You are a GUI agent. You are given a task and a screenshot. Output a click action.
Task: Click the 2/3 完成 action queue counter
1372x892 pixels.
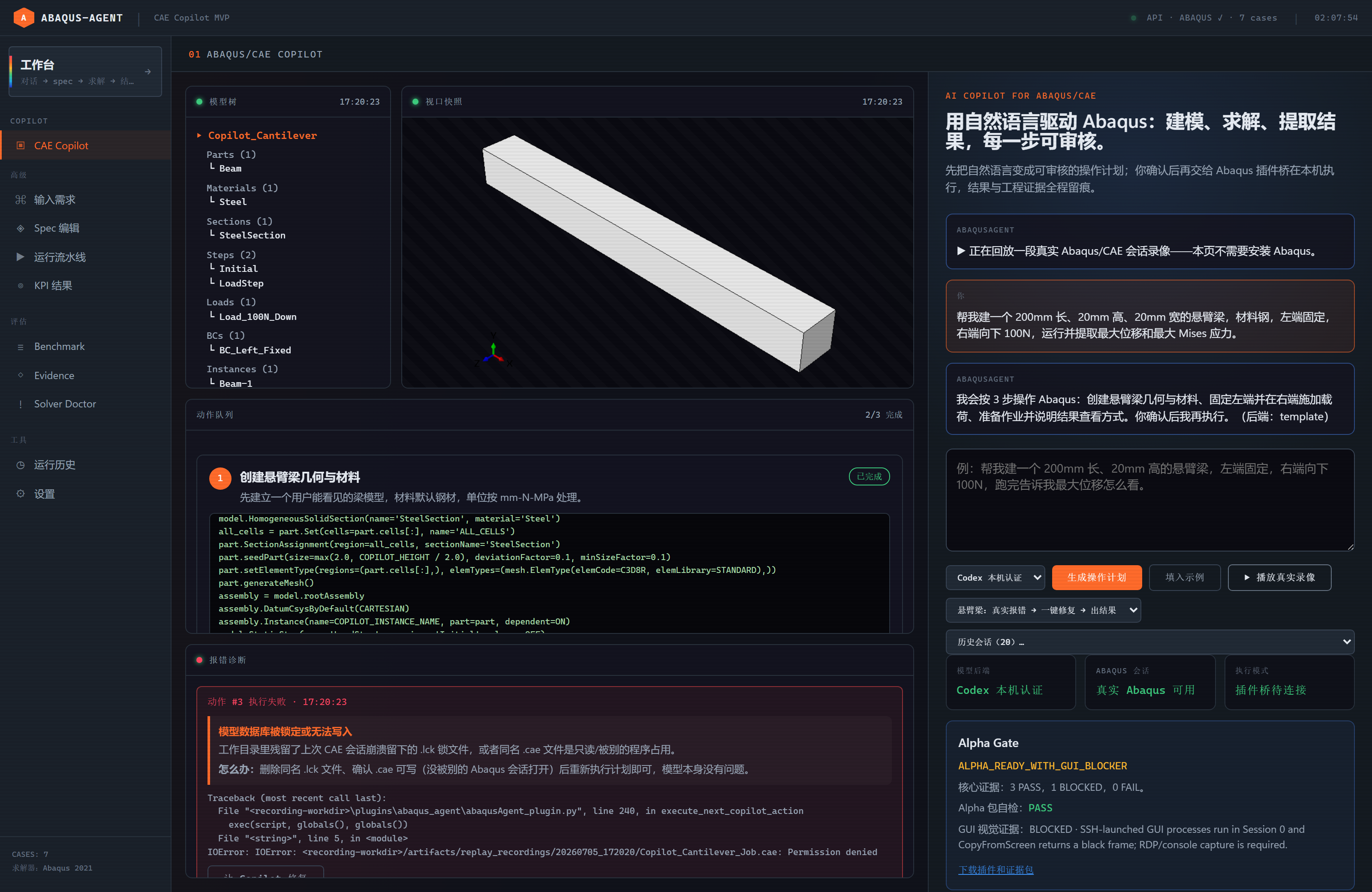click(x=884, y=415)
